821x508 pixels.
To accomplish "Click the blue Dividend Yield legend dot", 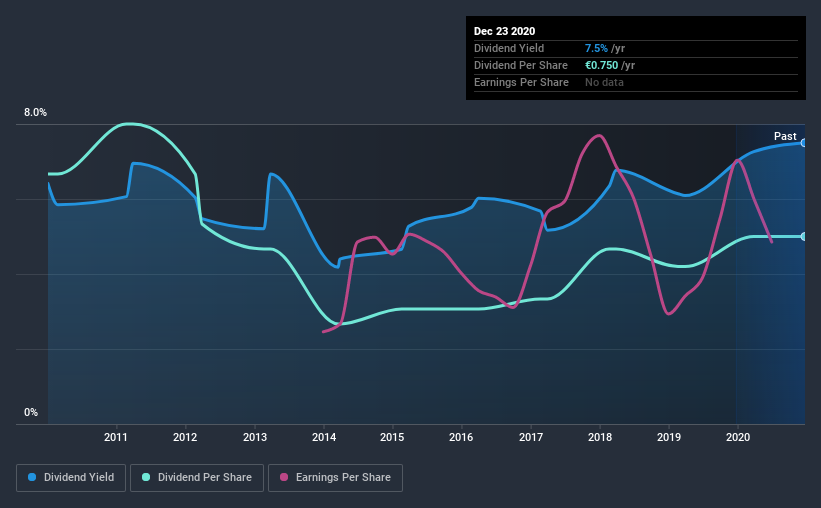I will point(32,477).
